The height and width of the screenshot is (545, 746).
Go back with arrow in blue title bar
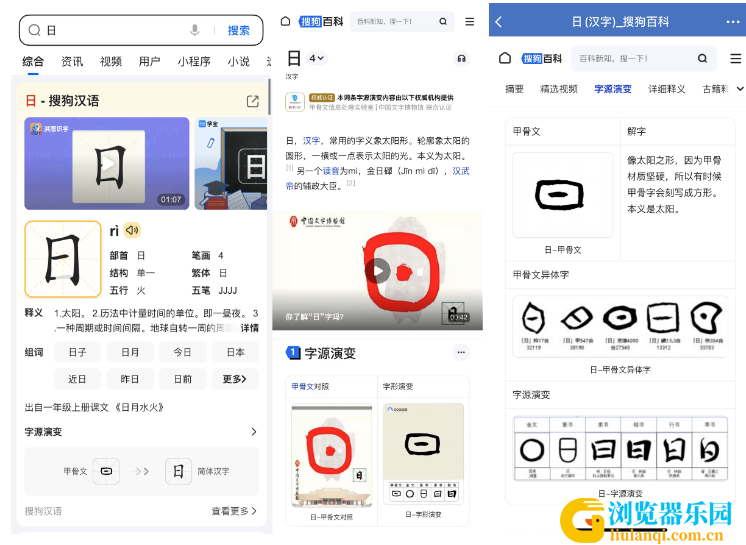[499, 21]
